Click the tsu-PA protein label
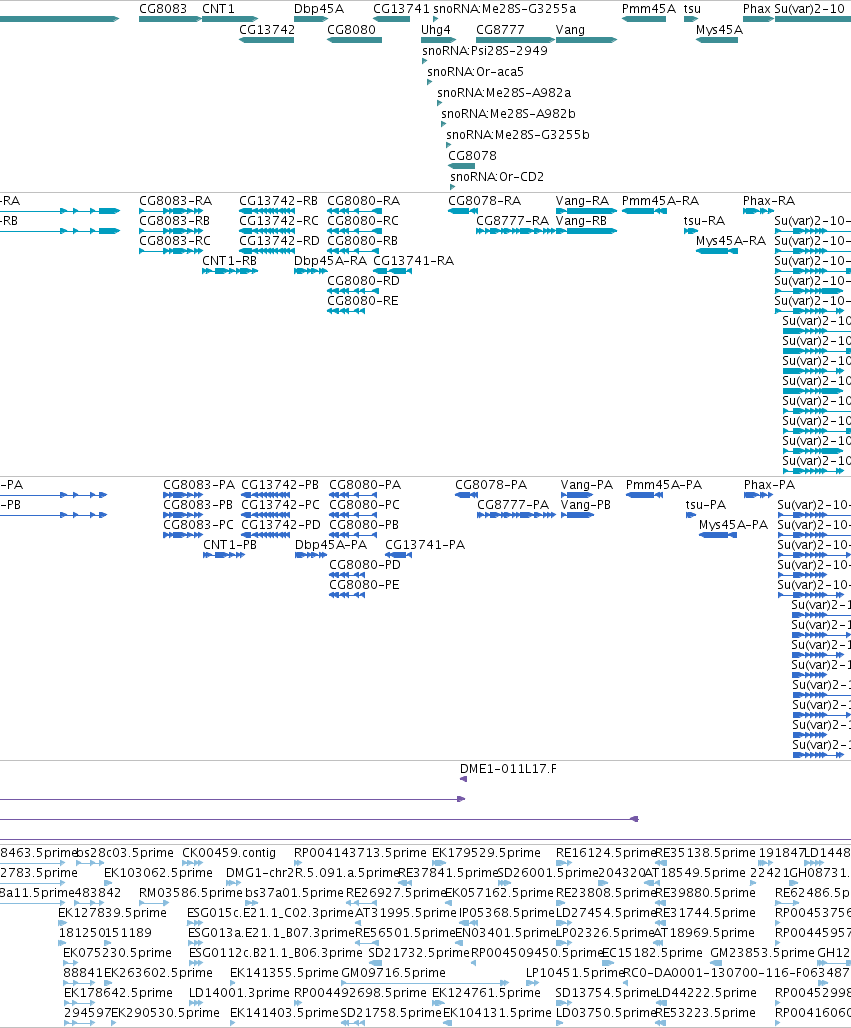 (705, 505)
